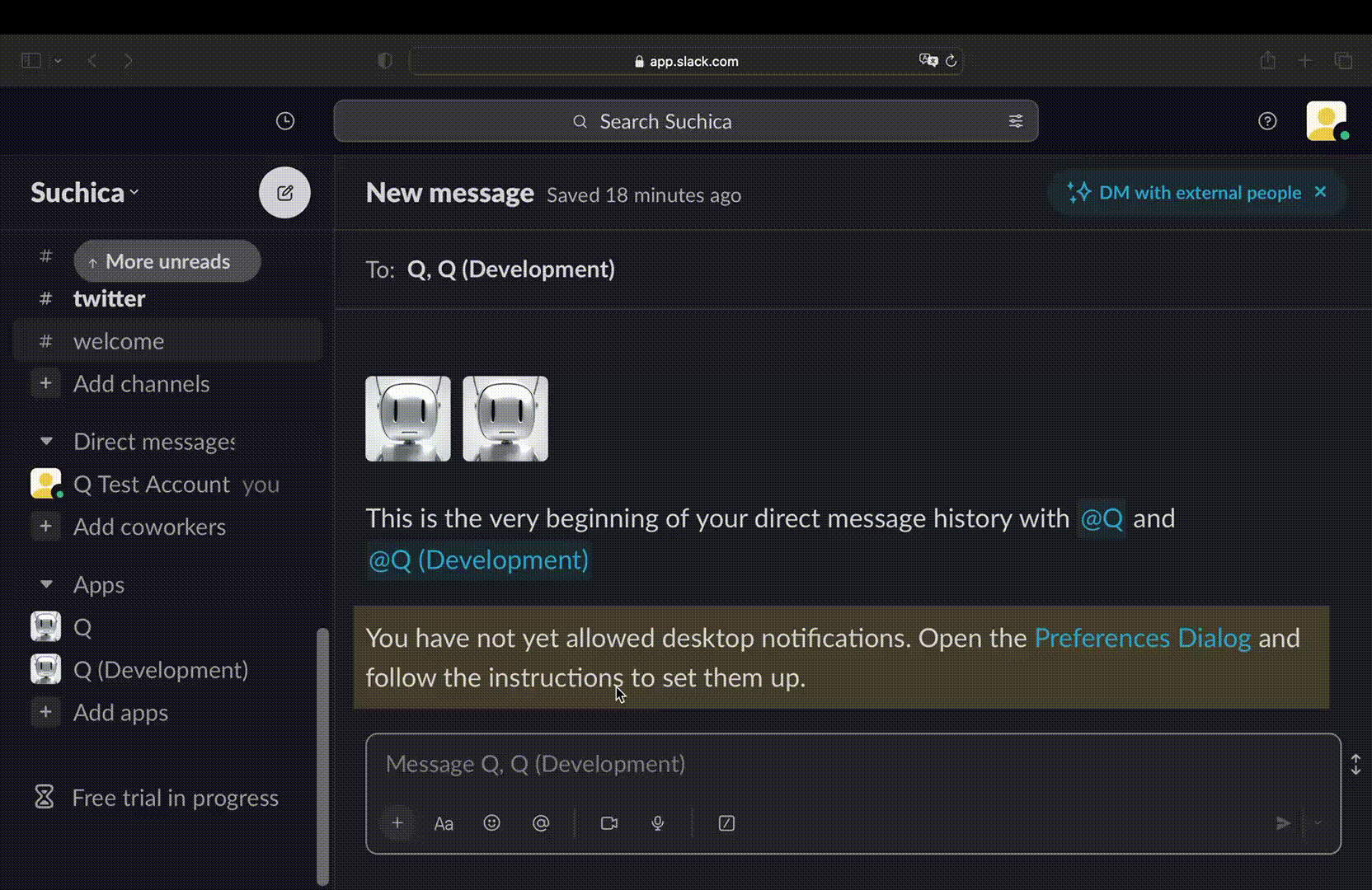This screenshot has width=1372, height=890.
Task: Click the @Q mention link
Action: 1102,518
